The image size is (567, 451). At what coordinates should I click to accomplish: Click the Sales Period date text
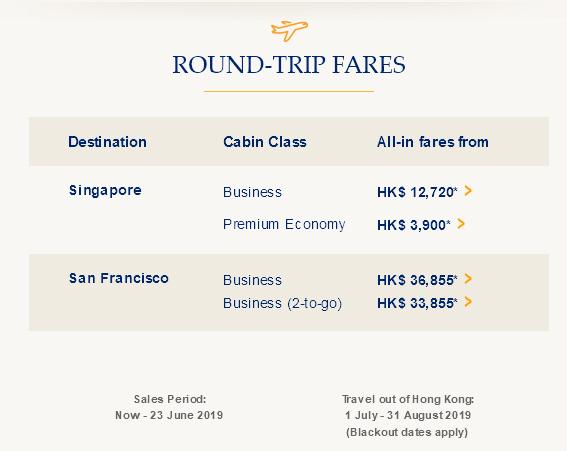coord(169,415)
